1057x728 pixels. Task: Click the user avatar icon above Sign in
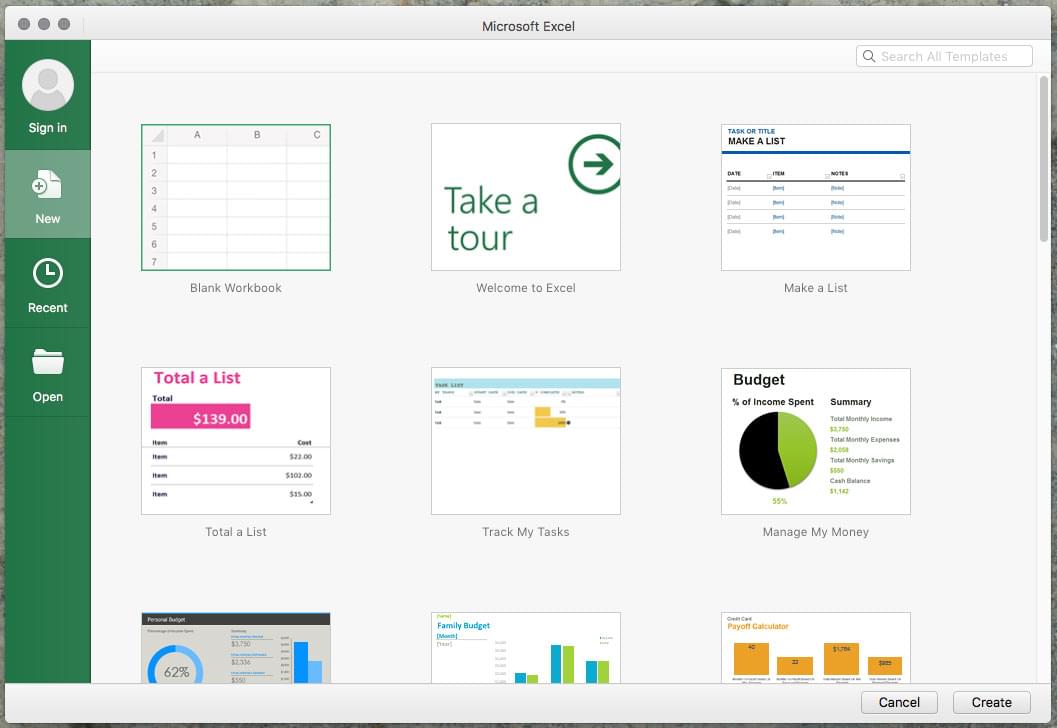(x=48, y=85)
